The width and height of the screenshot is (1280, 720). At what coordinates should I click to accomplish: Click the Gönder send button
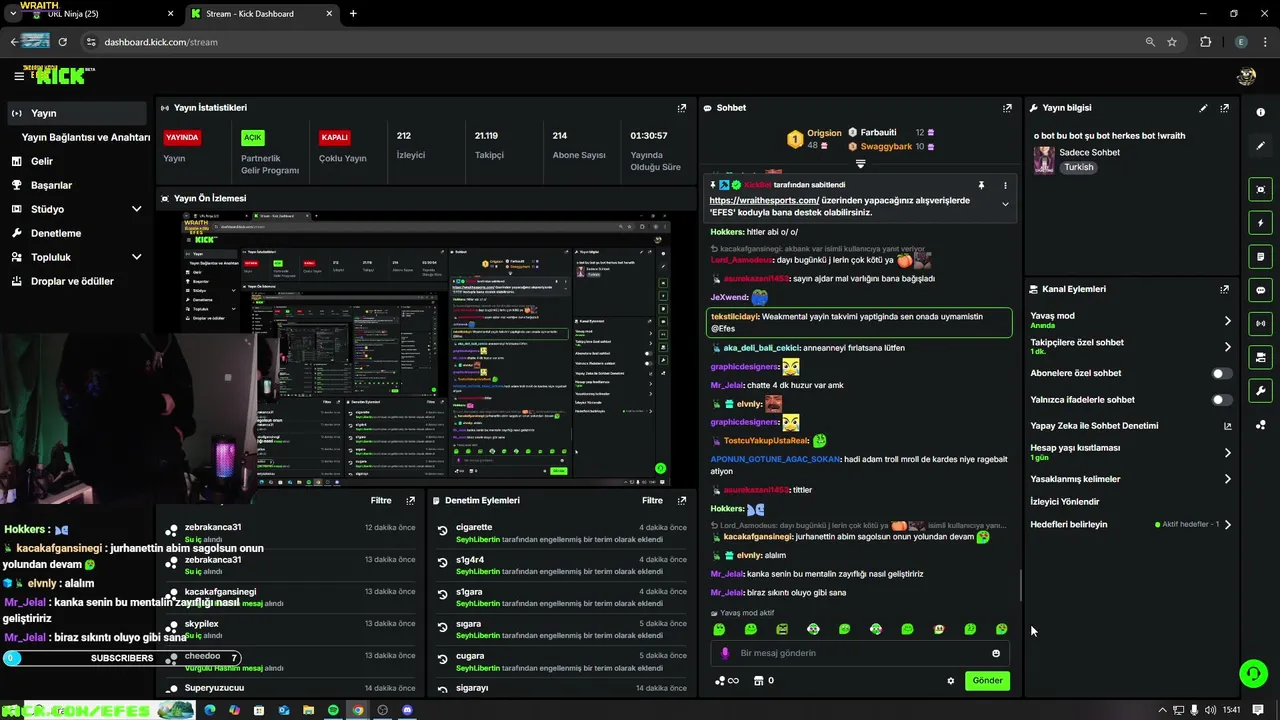987,681
